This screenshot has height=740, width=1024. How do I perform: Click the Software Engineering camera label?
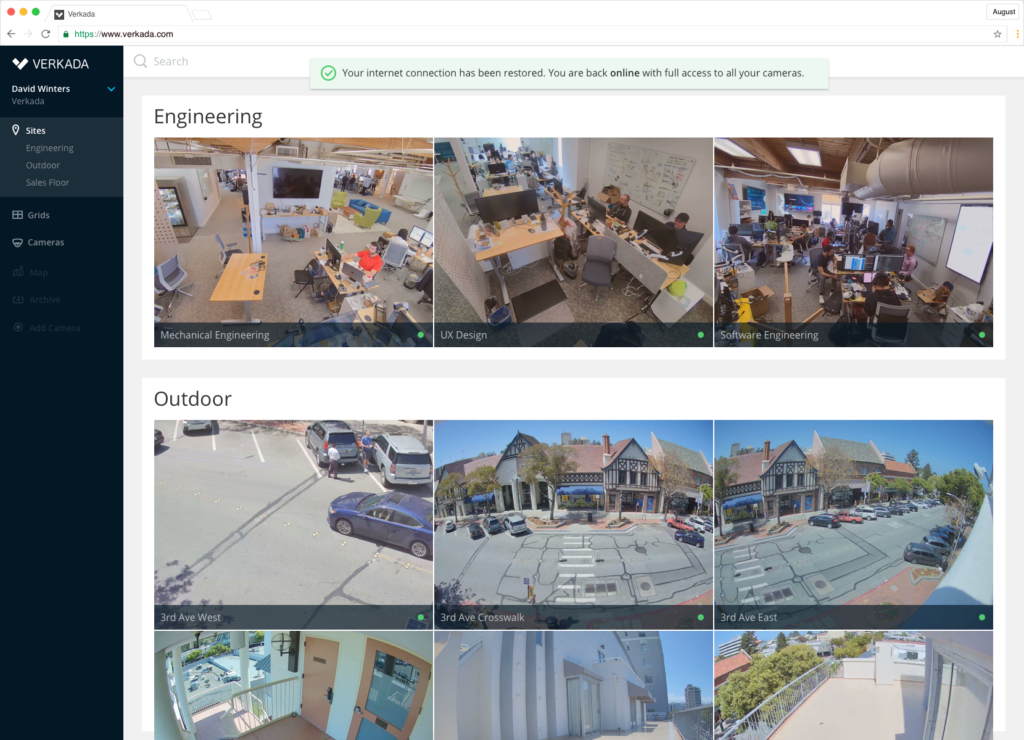point(769,335)
